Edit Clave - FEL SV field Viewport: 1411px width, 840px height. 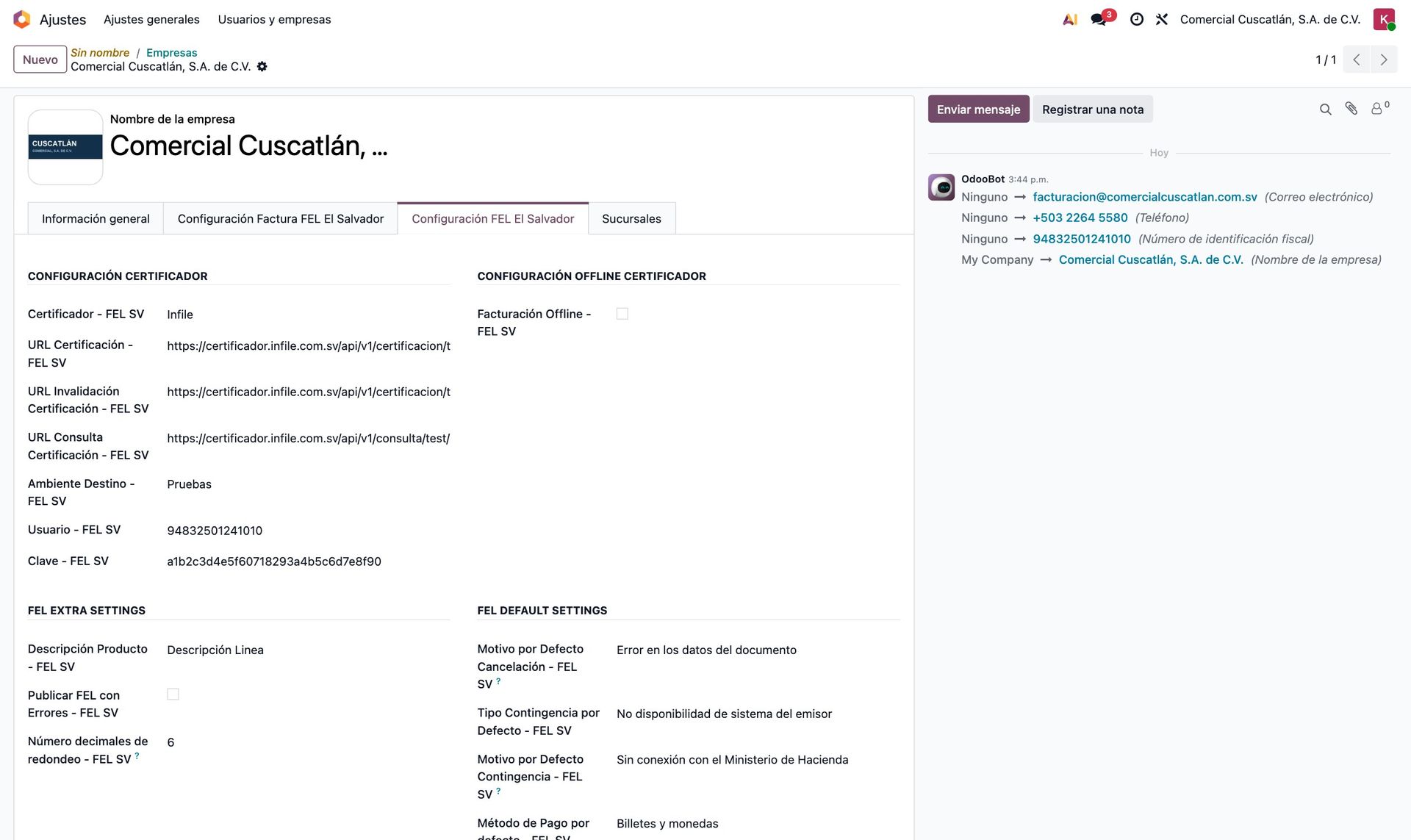(309, 561)
